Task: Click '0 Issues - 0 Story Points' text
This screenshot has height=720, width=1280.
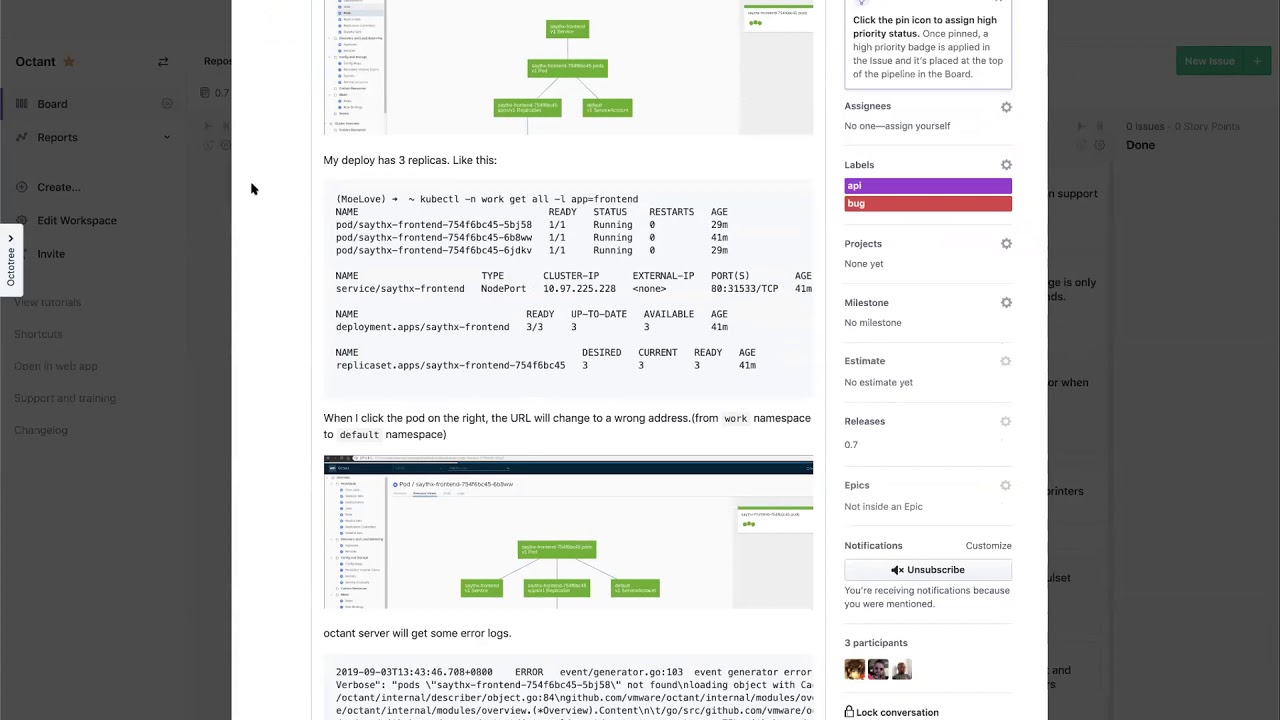Action: 1183,127
